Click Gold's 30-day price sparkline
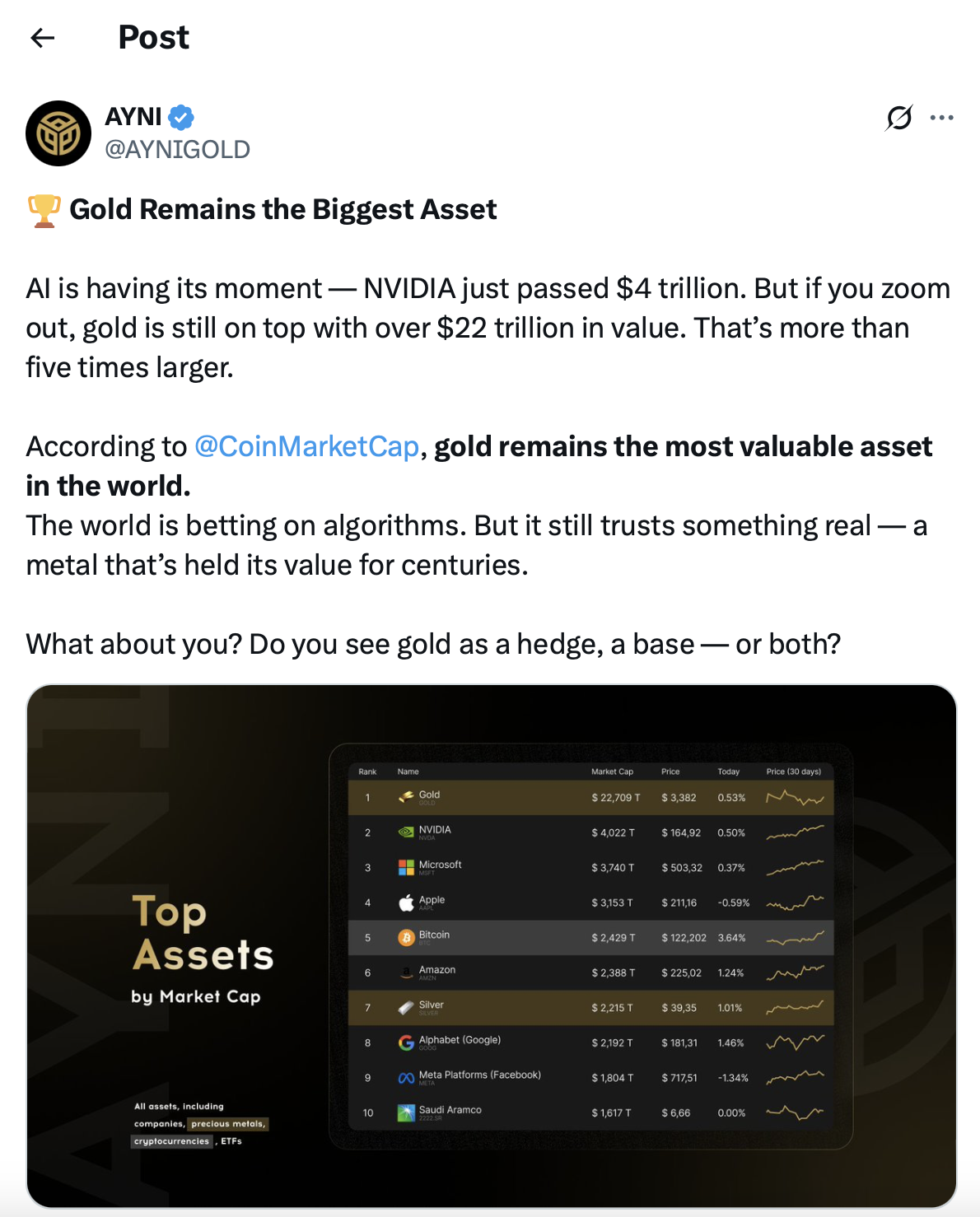The height and width of the screenshot is (1217, 980). click(x=795, y=797)
